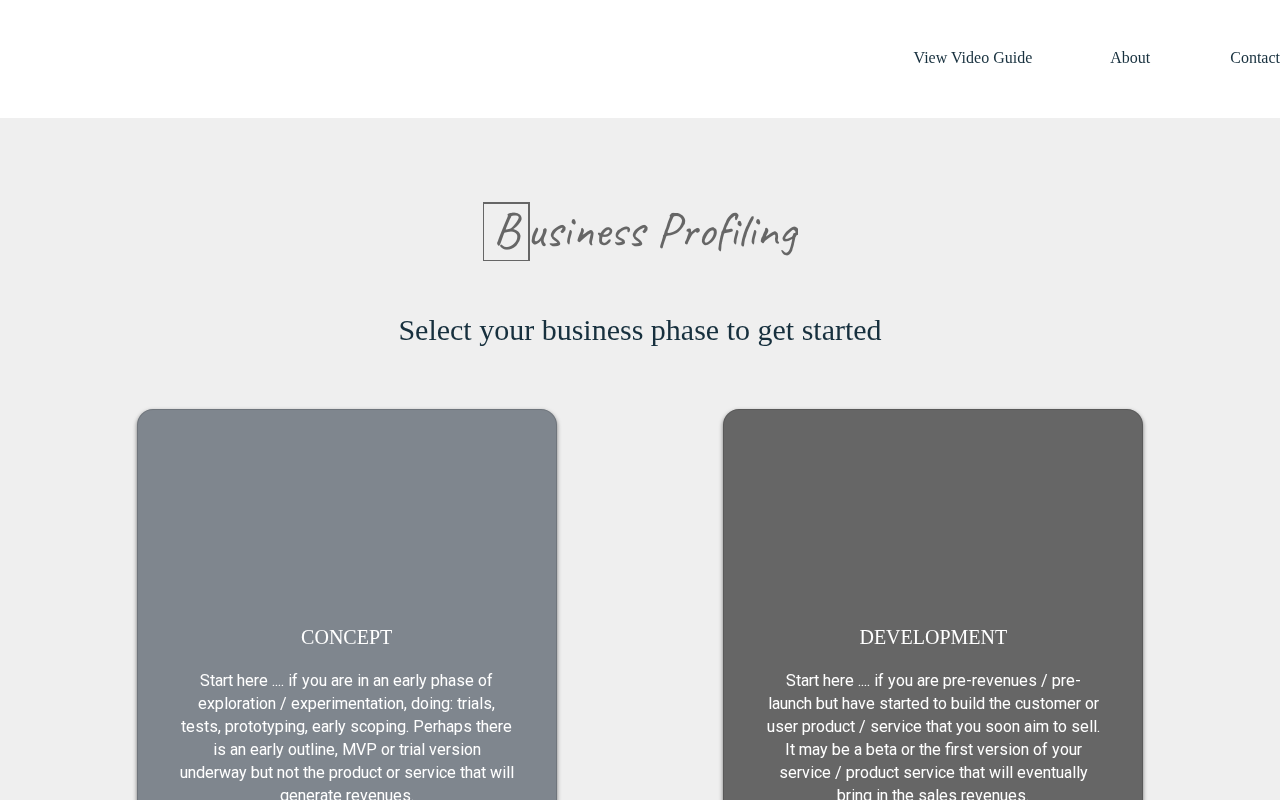Click the word "usiness" in the logo

coord(588,233)
